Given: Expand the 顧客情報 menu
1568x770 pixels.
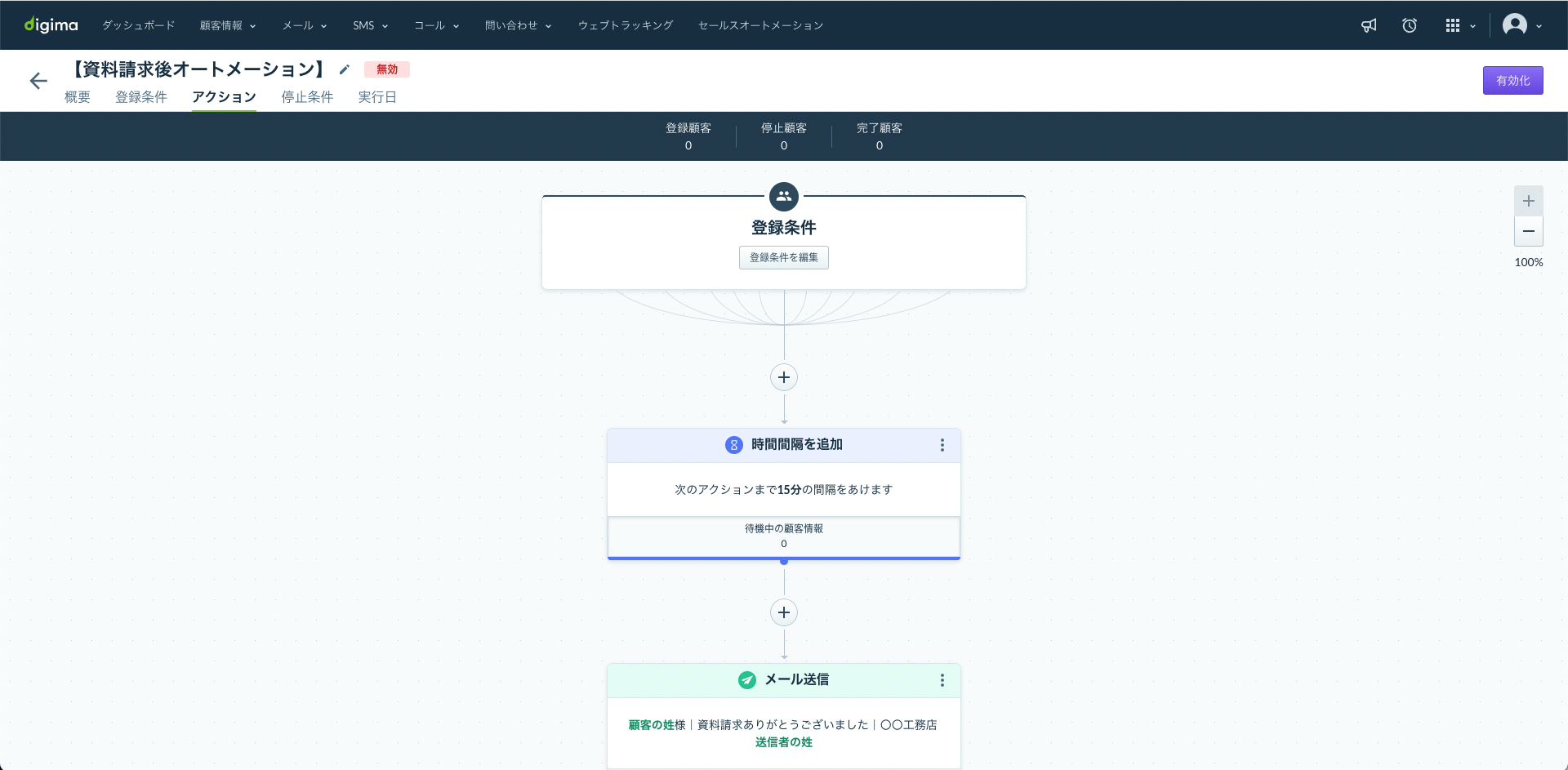Looking at the screenshot, I should (228, 25).
